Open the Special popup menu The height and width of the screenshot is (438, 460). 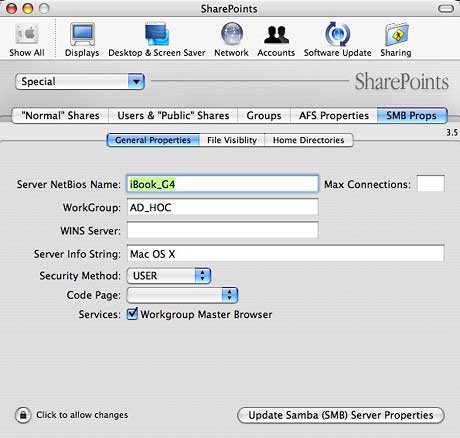(80, 82)
